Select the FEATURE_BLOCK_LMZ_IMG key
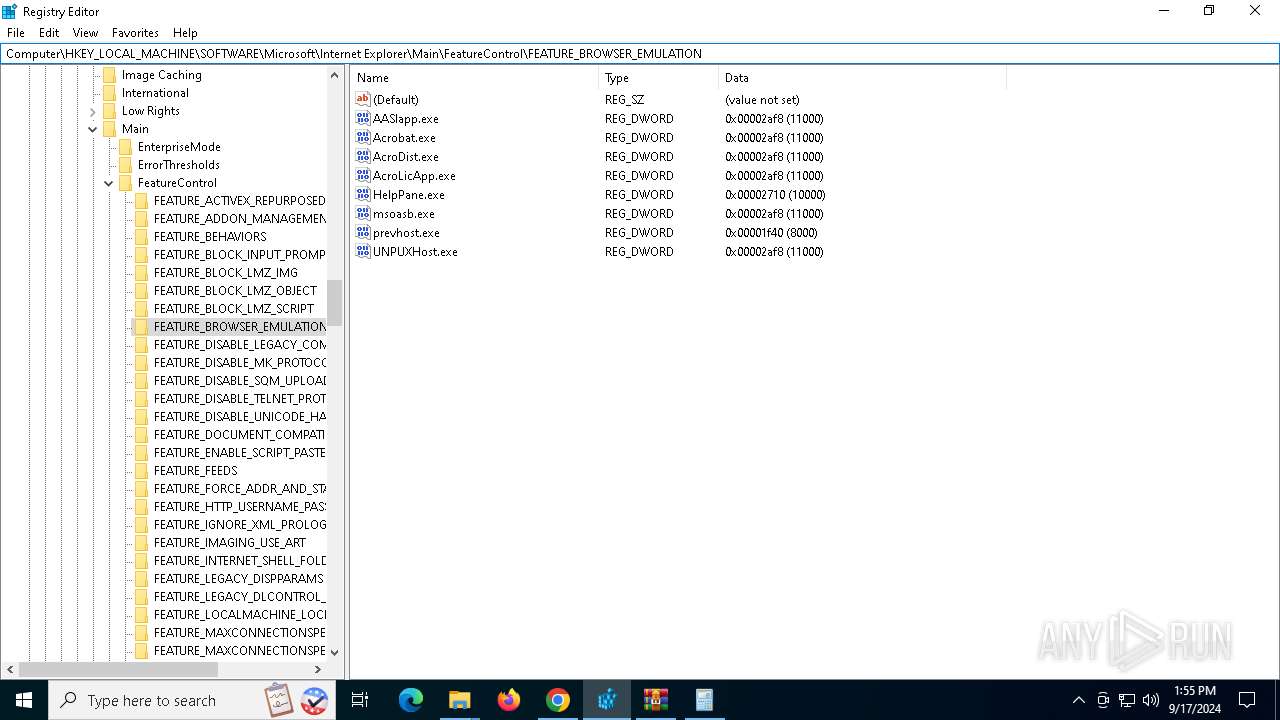This screenshot has width=1280, height=720. 226,273
